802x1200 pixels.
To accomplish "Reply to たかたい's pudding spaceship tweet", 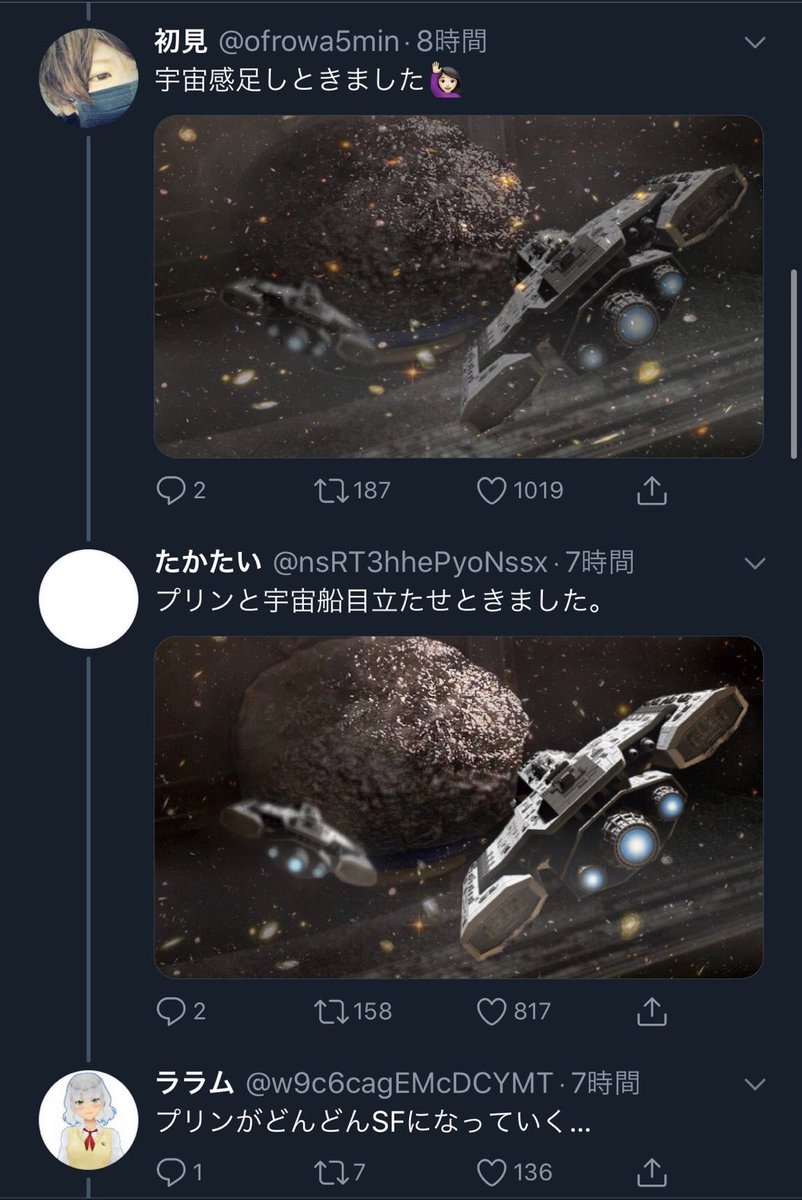I will coord(171,1011).
